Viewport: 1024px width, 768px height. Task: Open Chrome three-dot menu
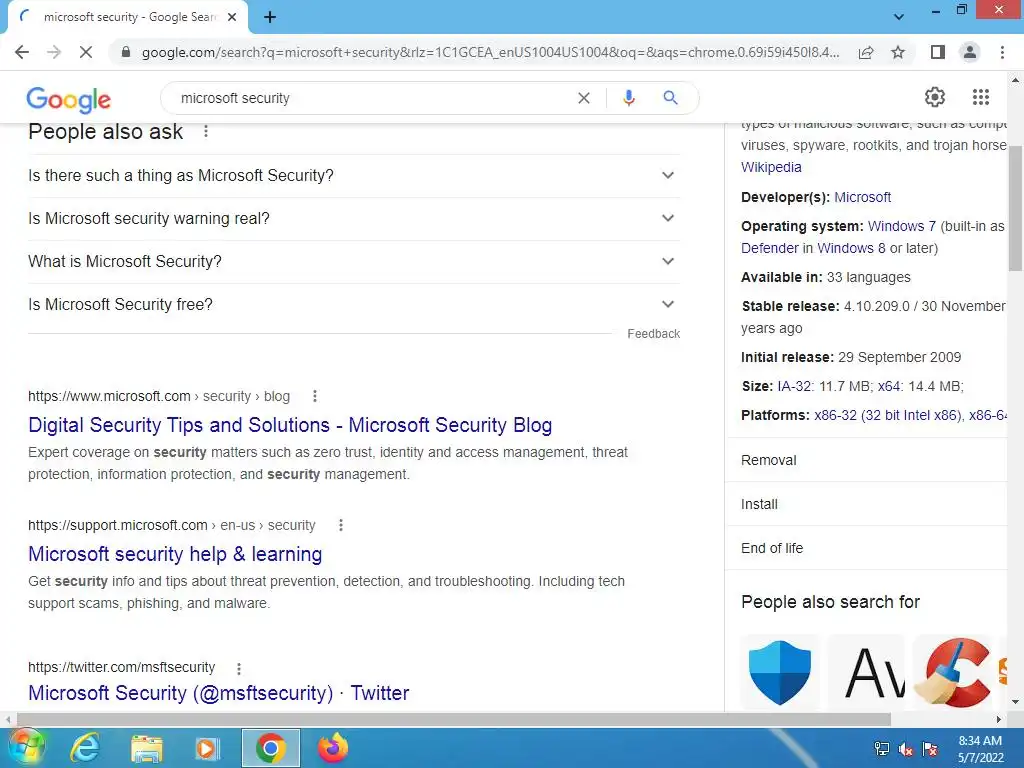[1002, 52]
